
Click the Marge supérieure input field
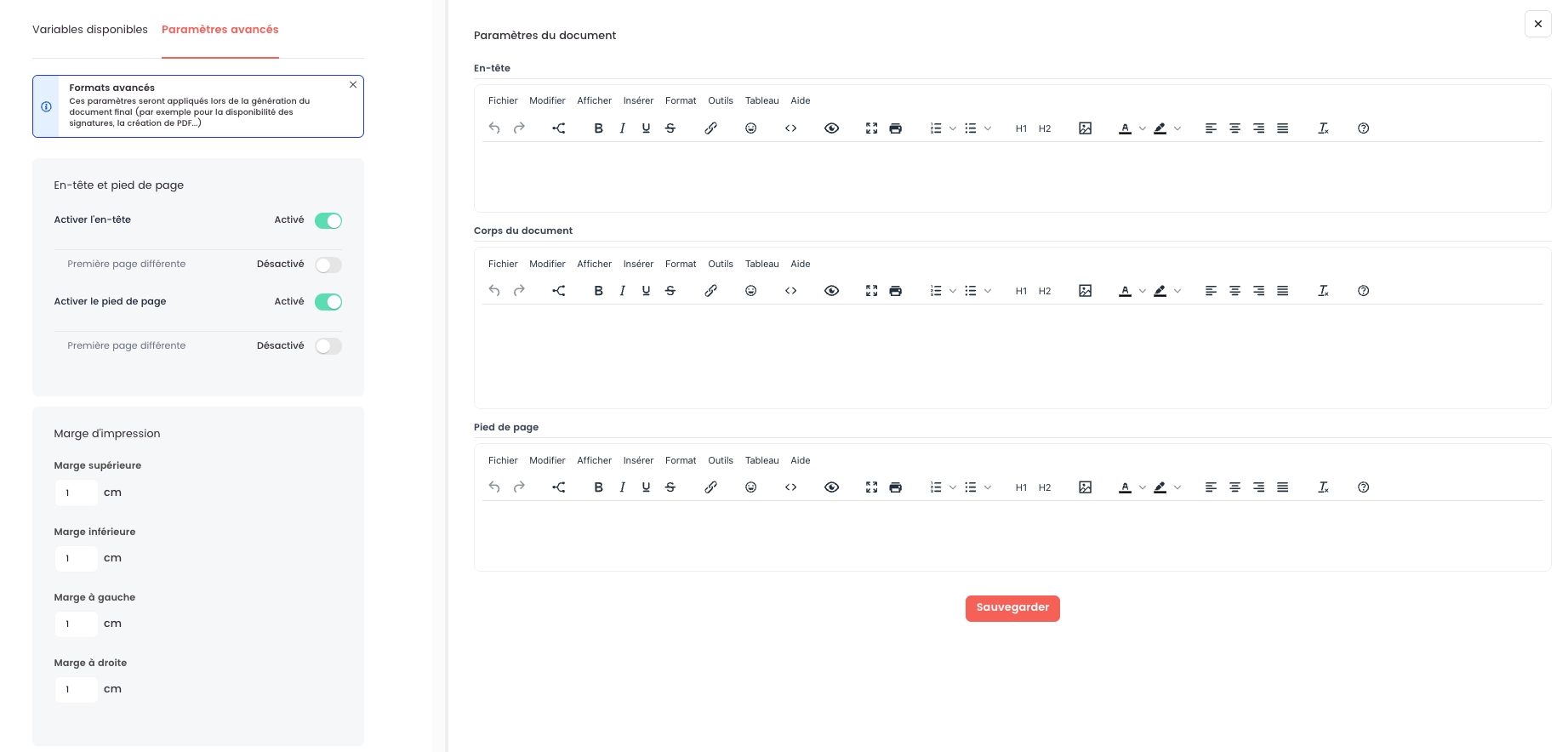(x=76, y=493)
